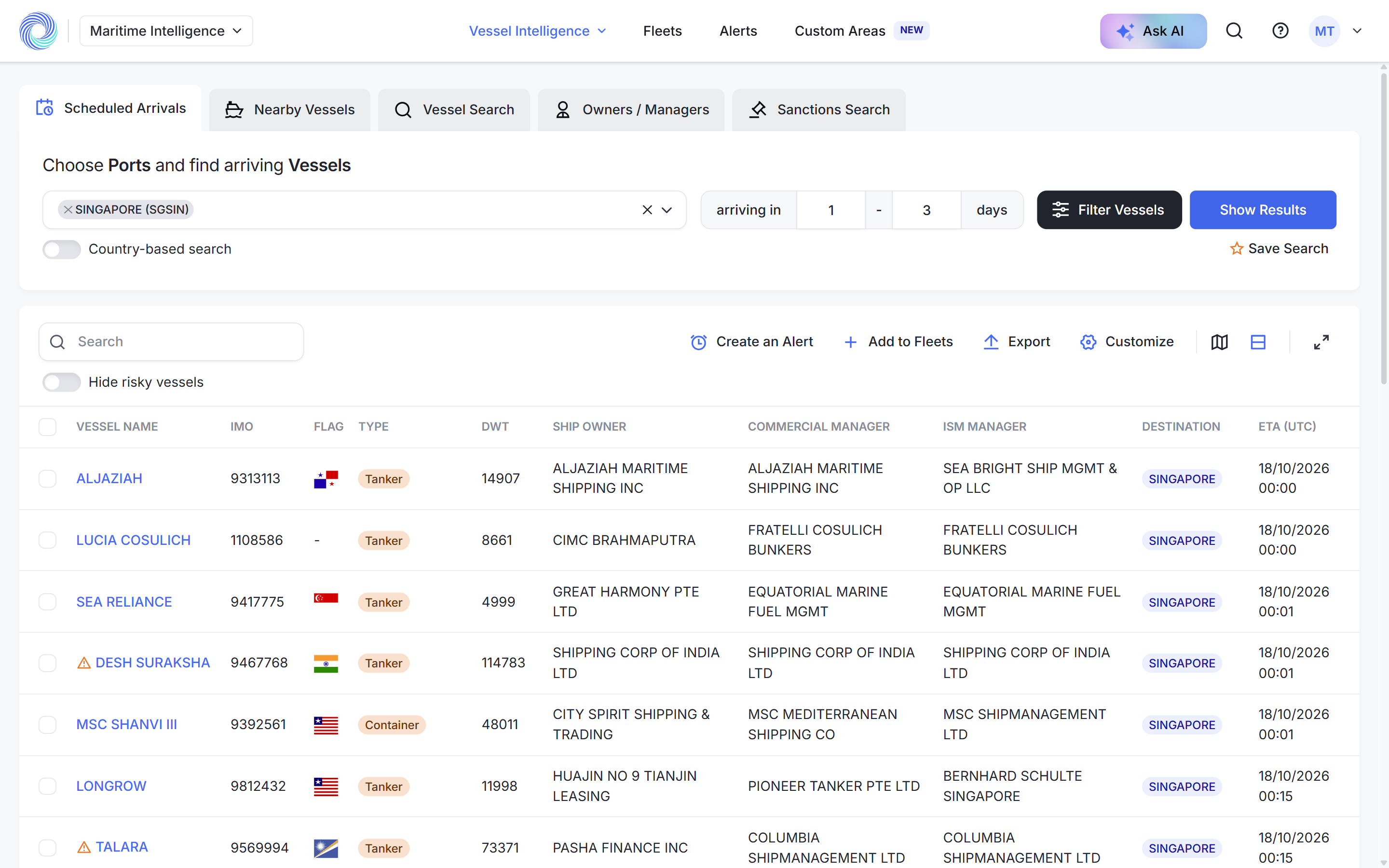Expand Vessel Intelligence menu

537,31
